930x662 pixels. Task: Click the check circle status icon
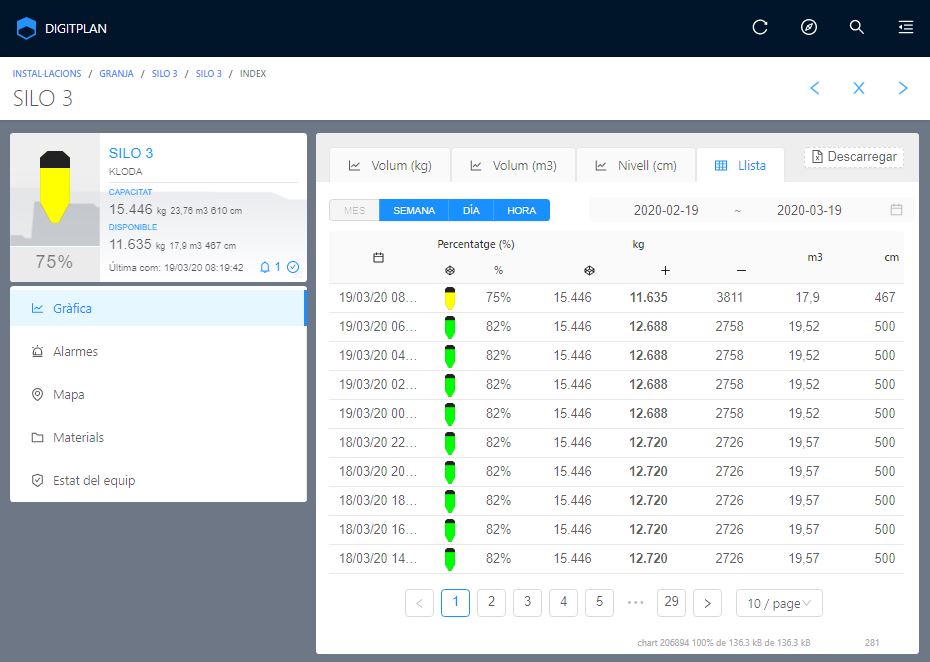click(293, 267)
